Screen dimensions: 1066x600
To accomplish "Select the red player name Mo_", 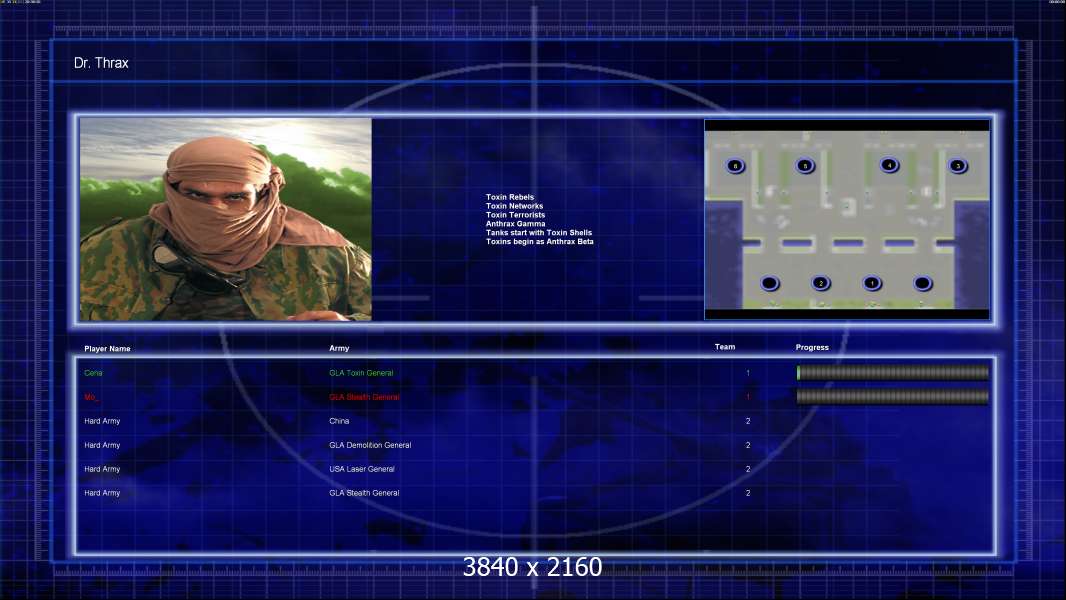I will (91, 397).
